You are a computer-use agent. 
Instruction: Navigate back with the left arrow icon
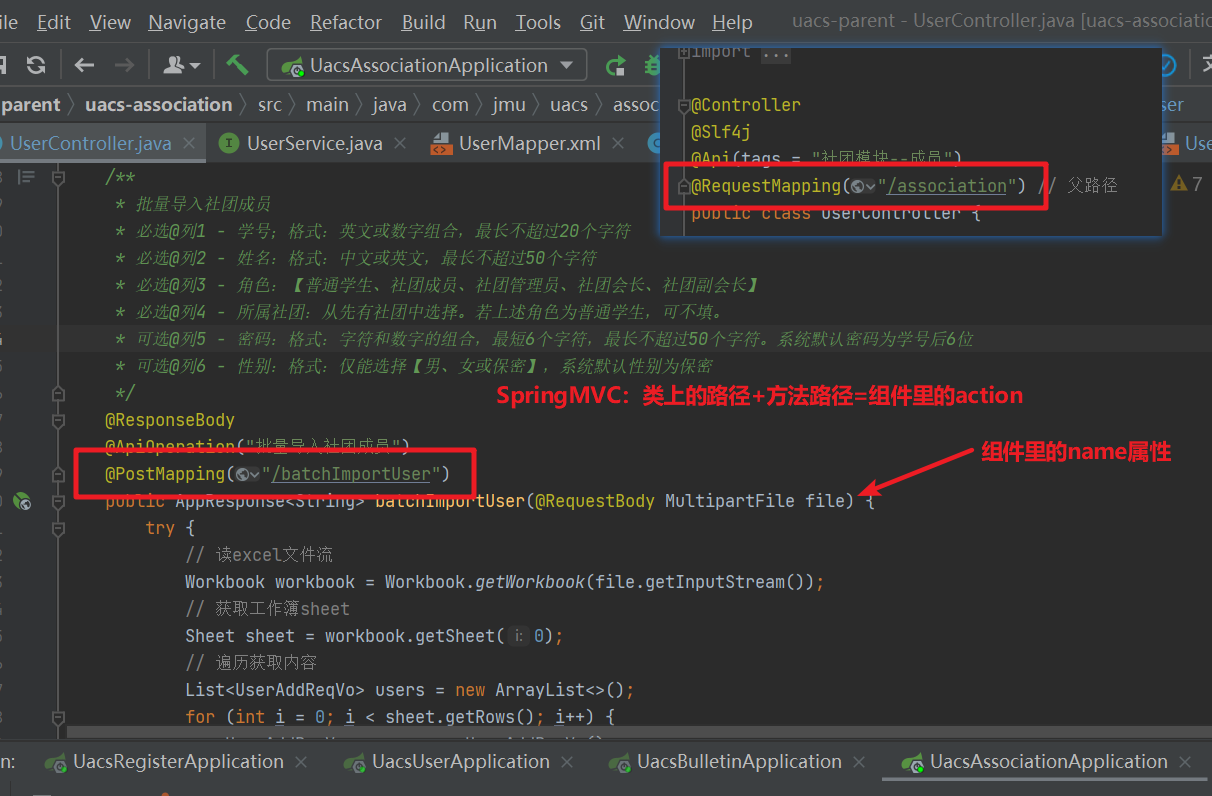pyautogui.click(x=84, y=66)
